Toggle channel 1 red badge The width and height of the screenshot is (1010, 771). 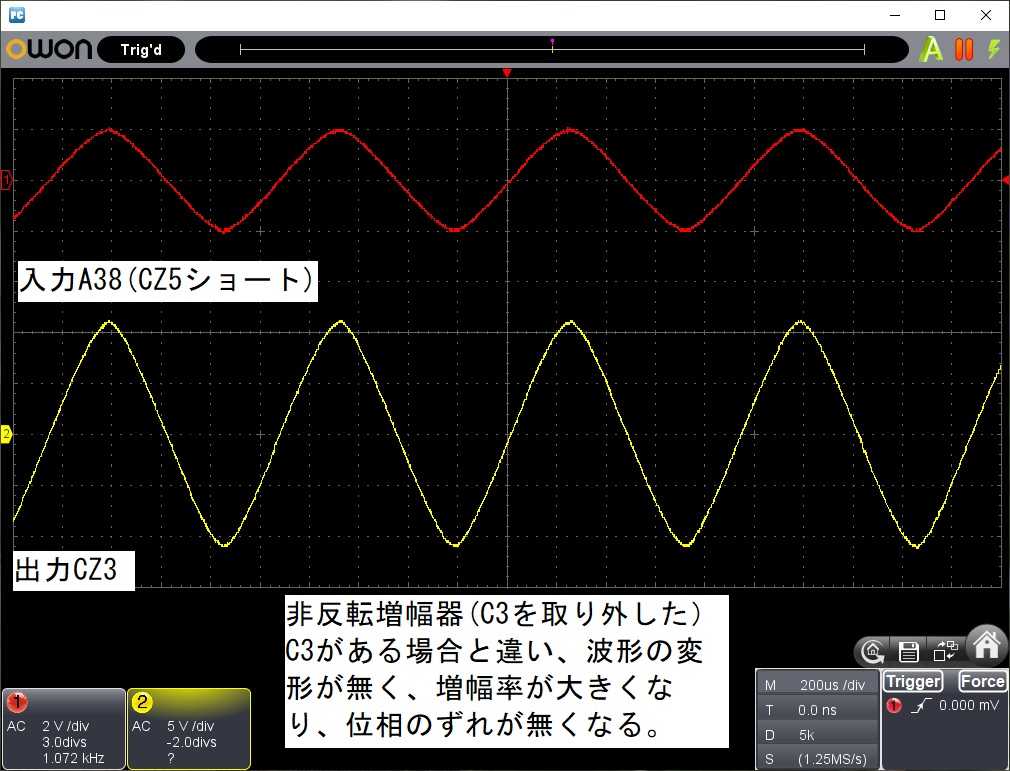[x=18, y=702]
